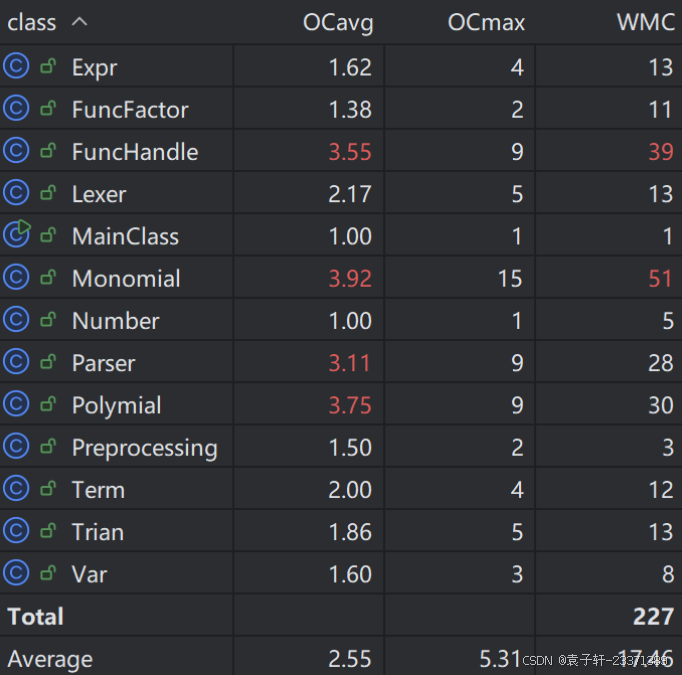Sort by the OCmax column header

[x=486, y=23]
